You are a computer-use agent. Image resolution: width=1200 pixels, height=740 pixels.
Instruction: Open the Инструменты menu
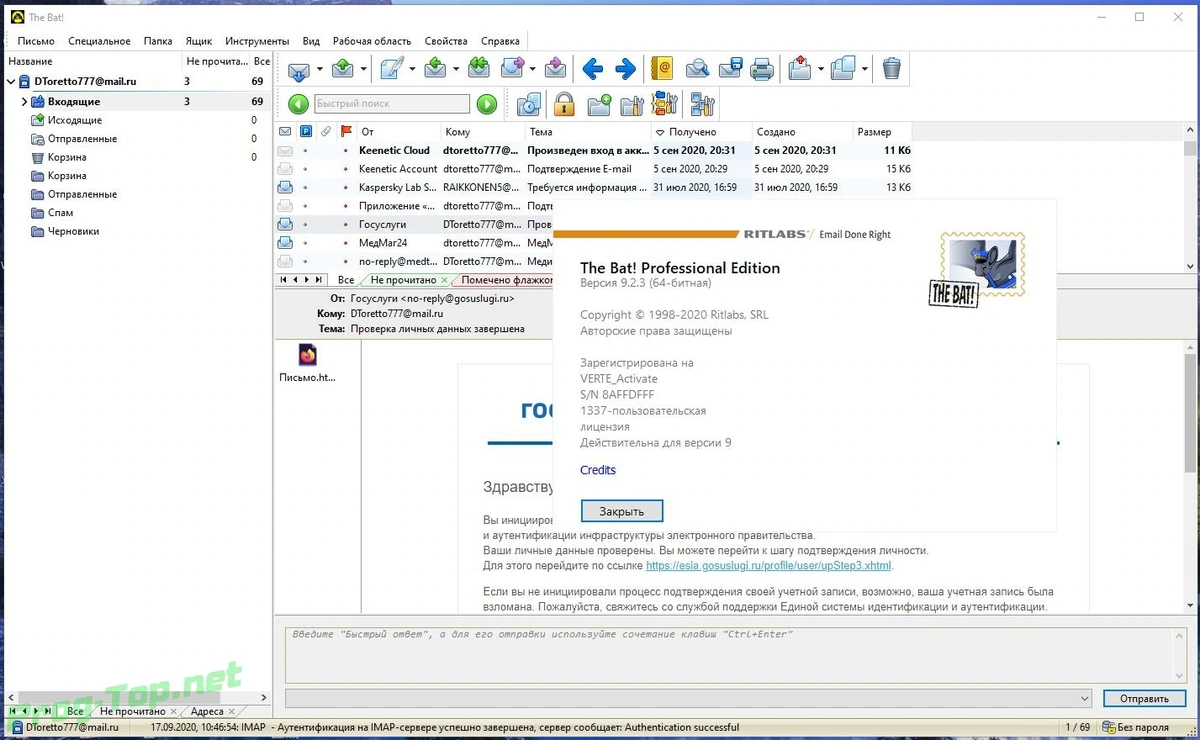pos(257,41)
